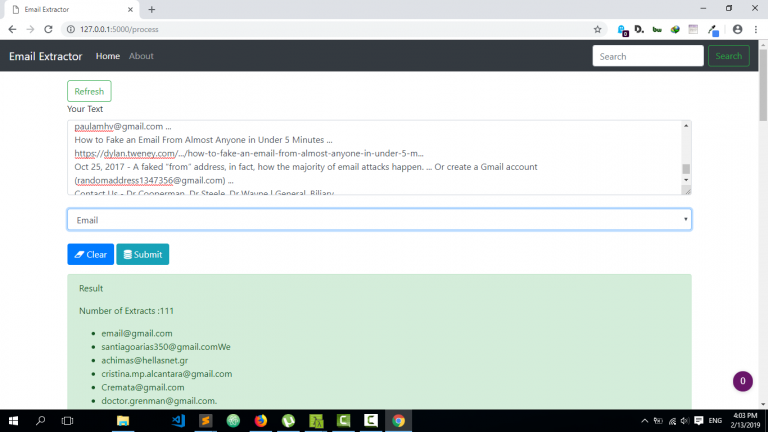Bookmark this page with the star icon

(597, 29)
